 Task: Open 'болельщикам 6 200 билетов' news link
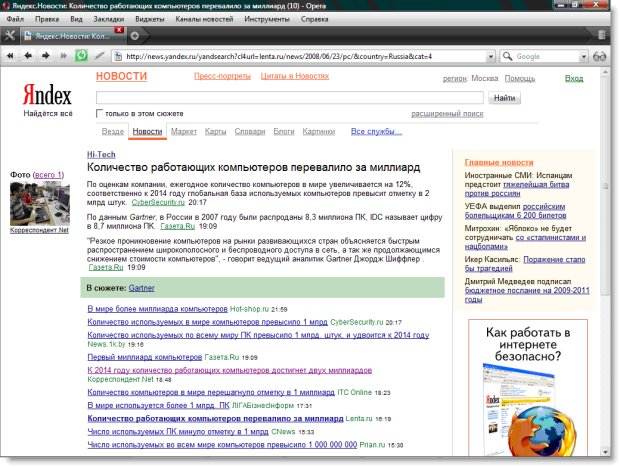coord(515,215)
